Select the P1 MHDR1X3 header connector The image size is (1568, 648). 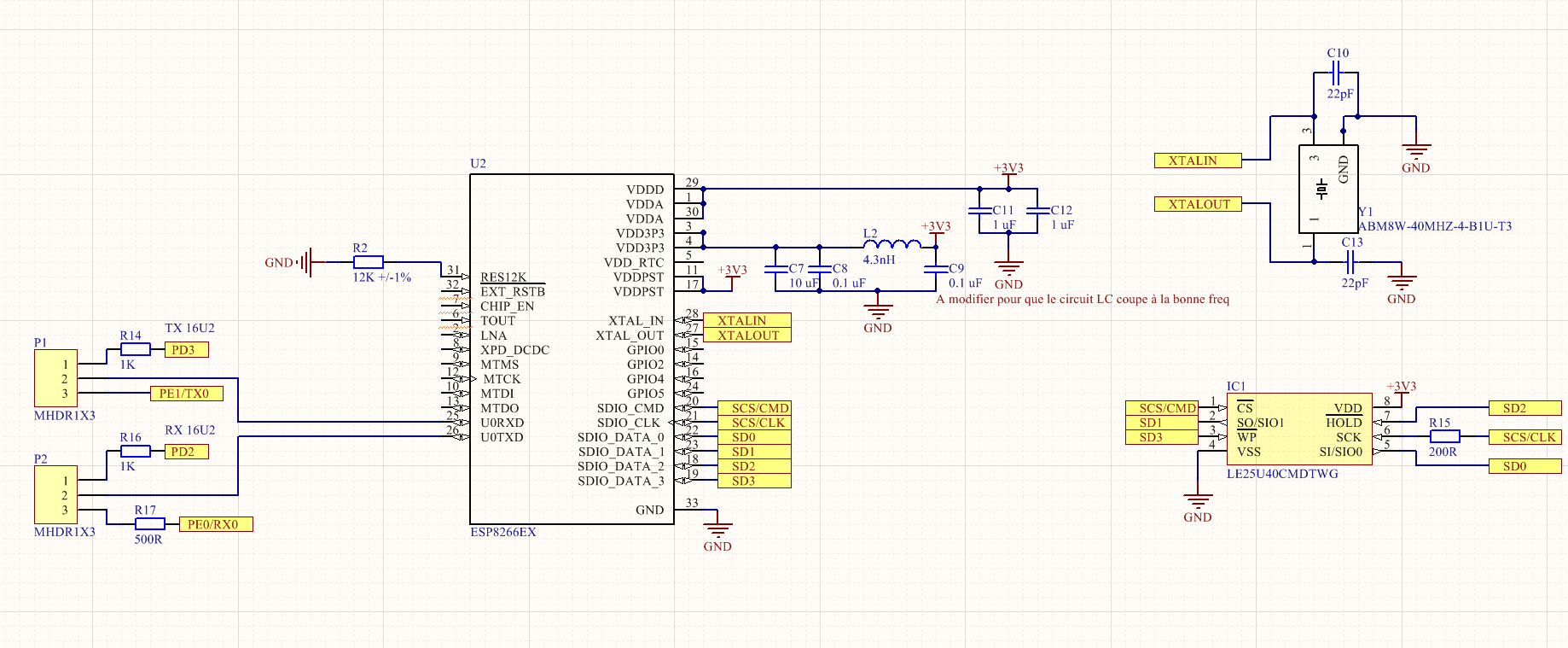click(x=55, y=378)
